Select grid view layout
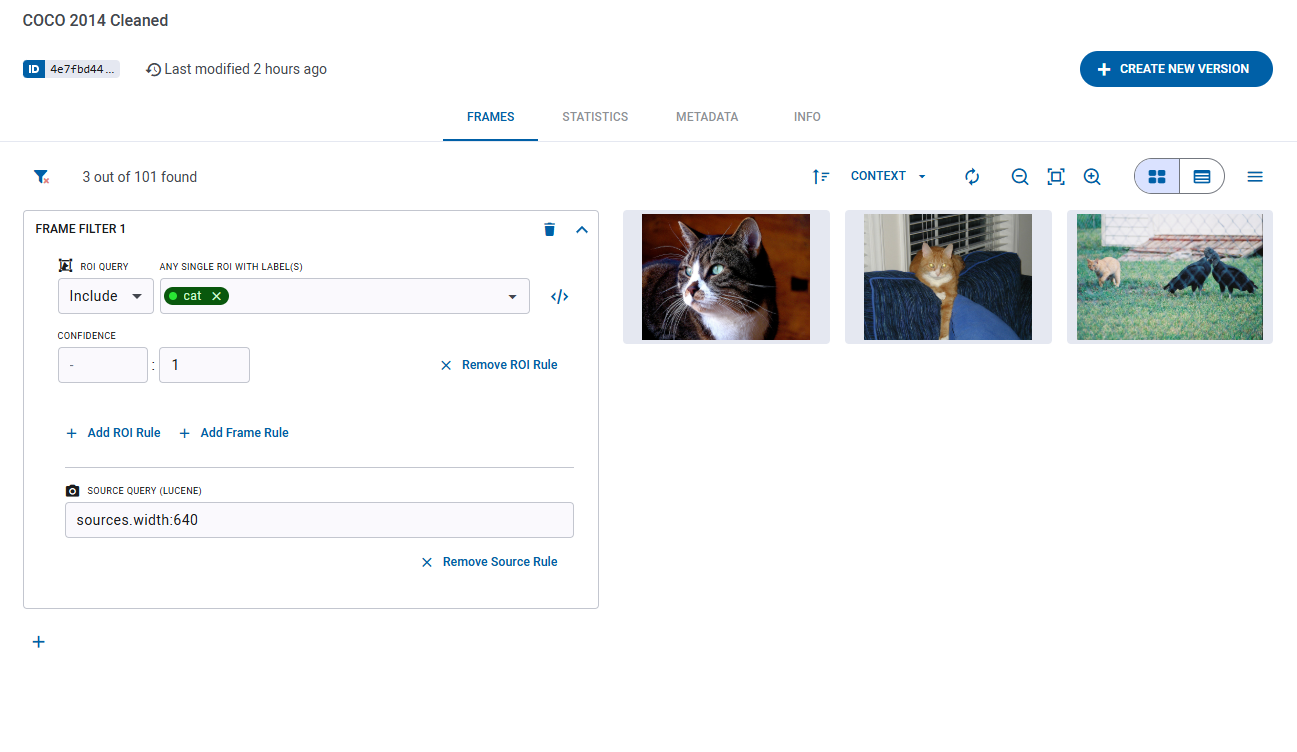Viewport: 1297px width, 752px height. (x=1156, y=175)
